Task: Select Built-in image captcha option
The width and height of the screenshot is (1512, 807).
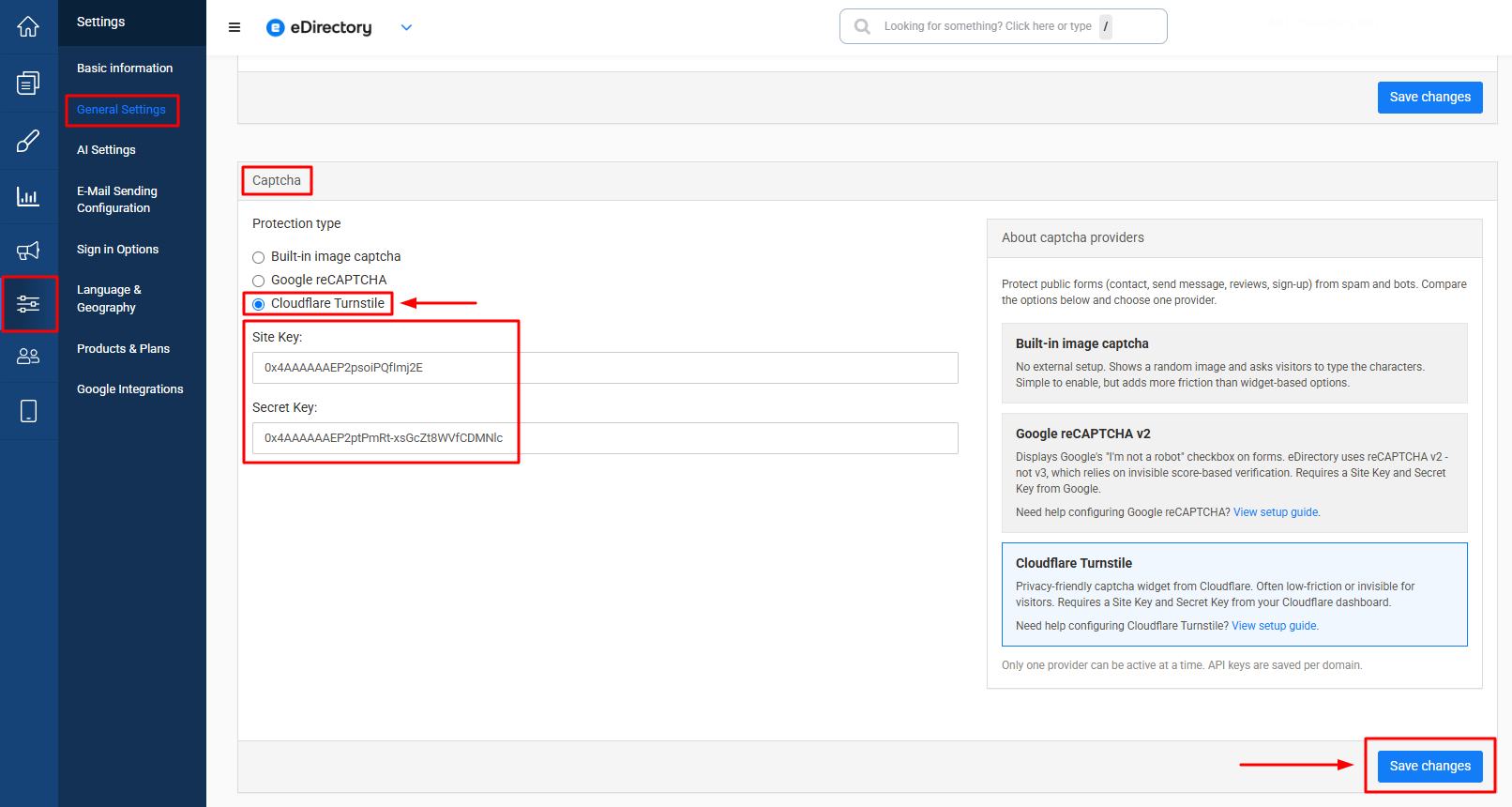Action: [258, 257]
